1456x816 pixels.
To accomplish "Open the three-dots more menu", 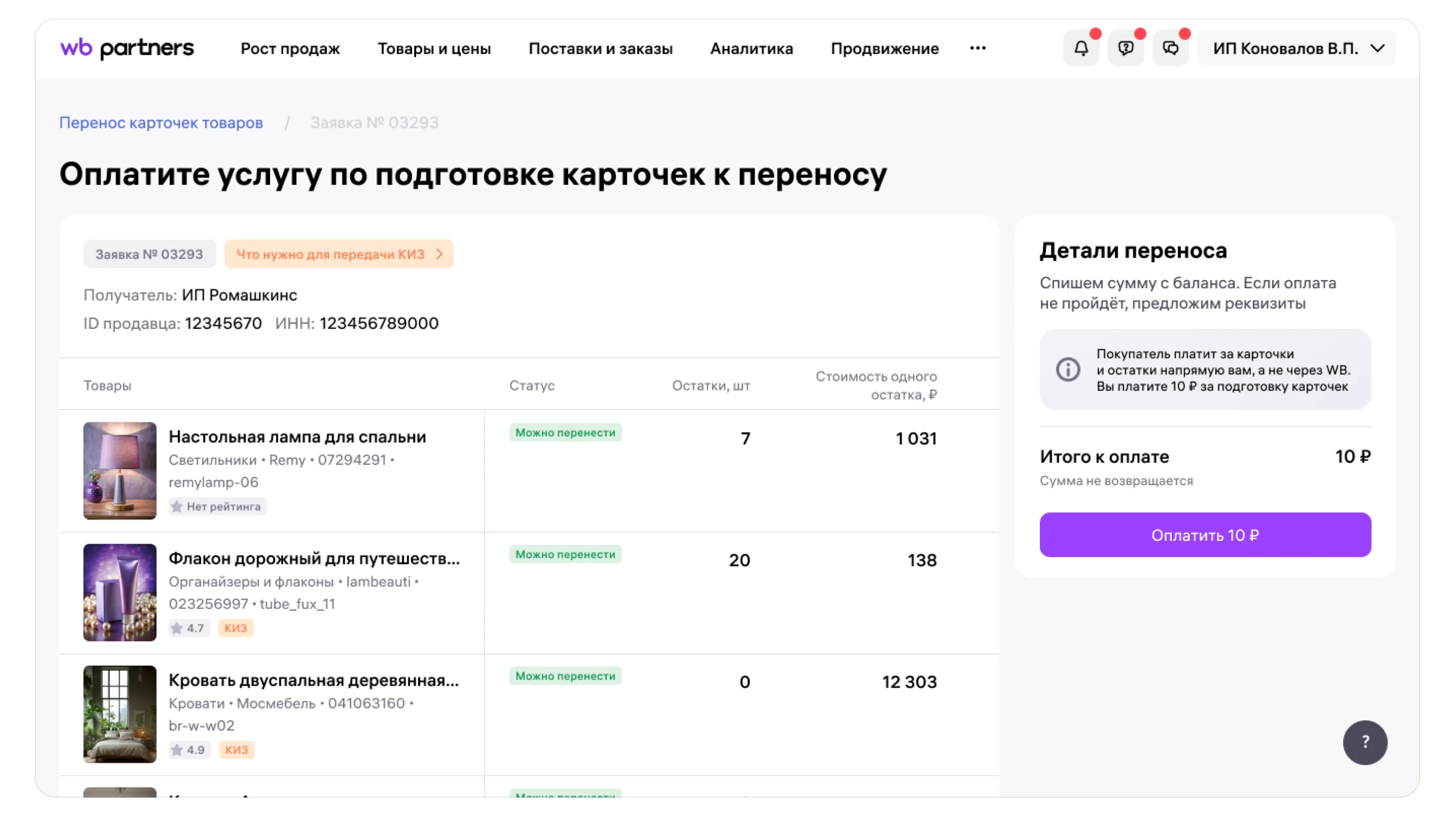I will pyautogui.click(x=977, y=49).
